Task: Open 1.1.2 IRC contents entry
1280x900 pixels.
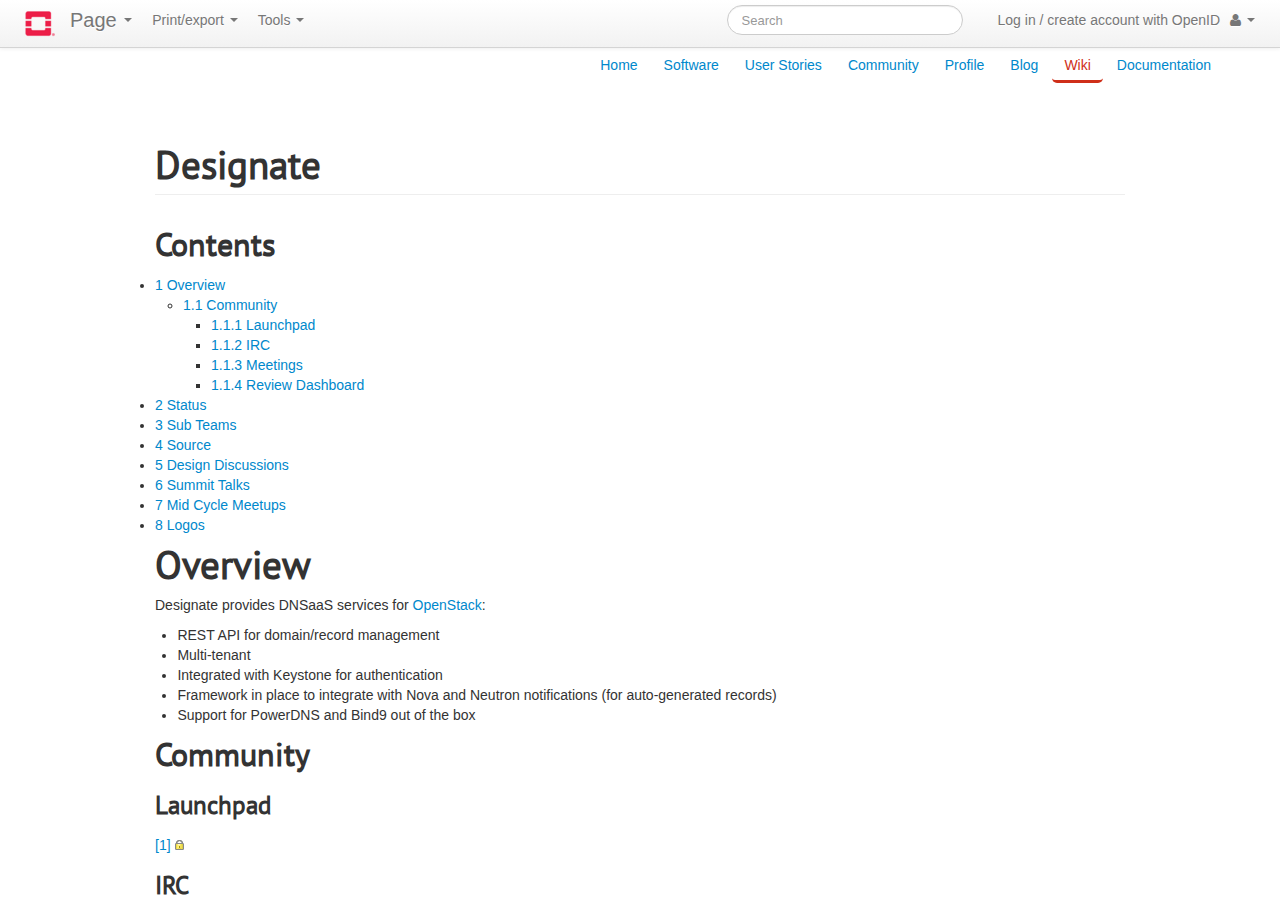Action: coord(240,345)
